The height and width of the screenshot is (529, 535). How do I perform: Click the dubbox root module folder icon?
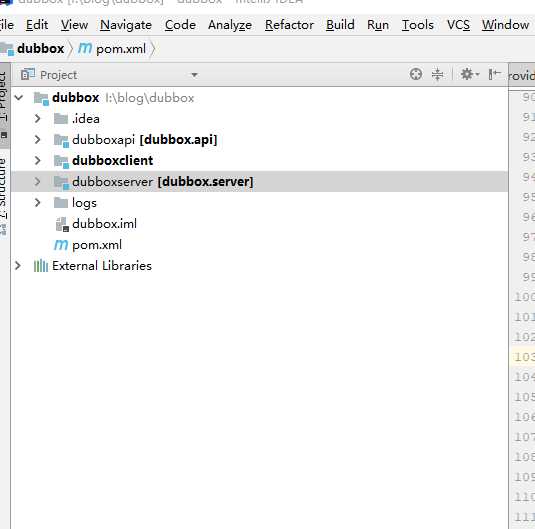point(41,99)
